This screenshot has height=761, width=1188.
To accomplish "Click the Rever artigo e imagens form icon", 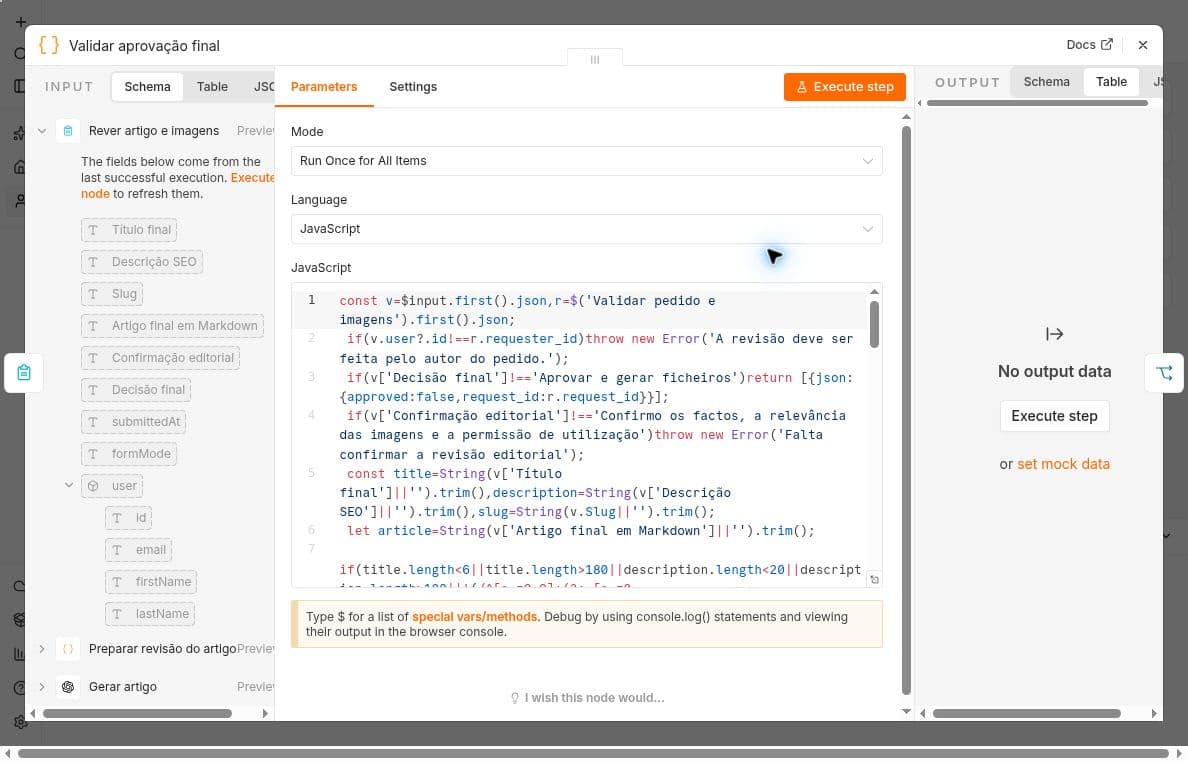I will [x=67, y=131].
